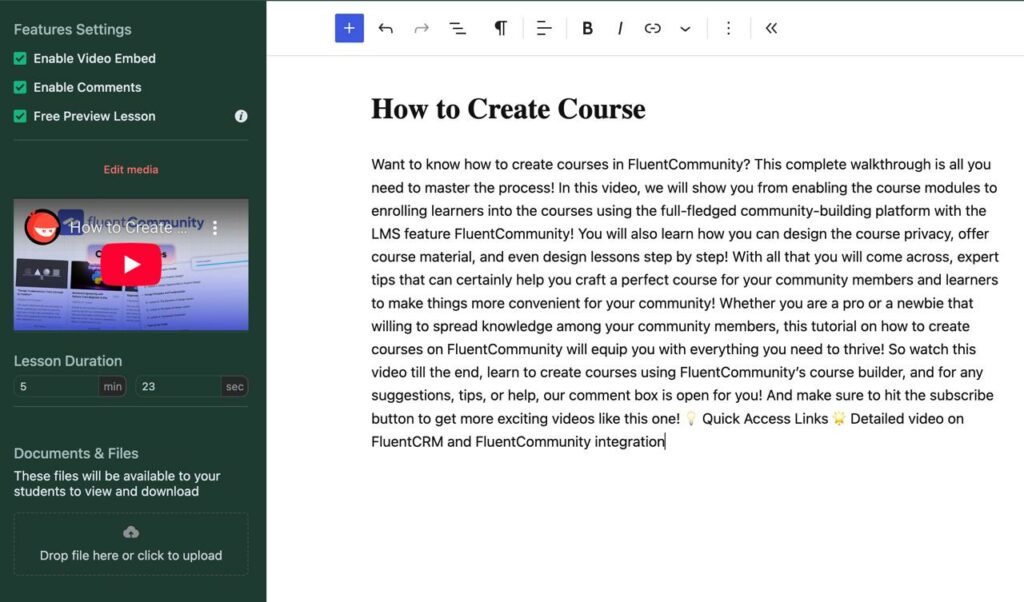Screen dimensions: 1024x602
Task: Click the lesson duration minutes field
Action: coord(56,387)
